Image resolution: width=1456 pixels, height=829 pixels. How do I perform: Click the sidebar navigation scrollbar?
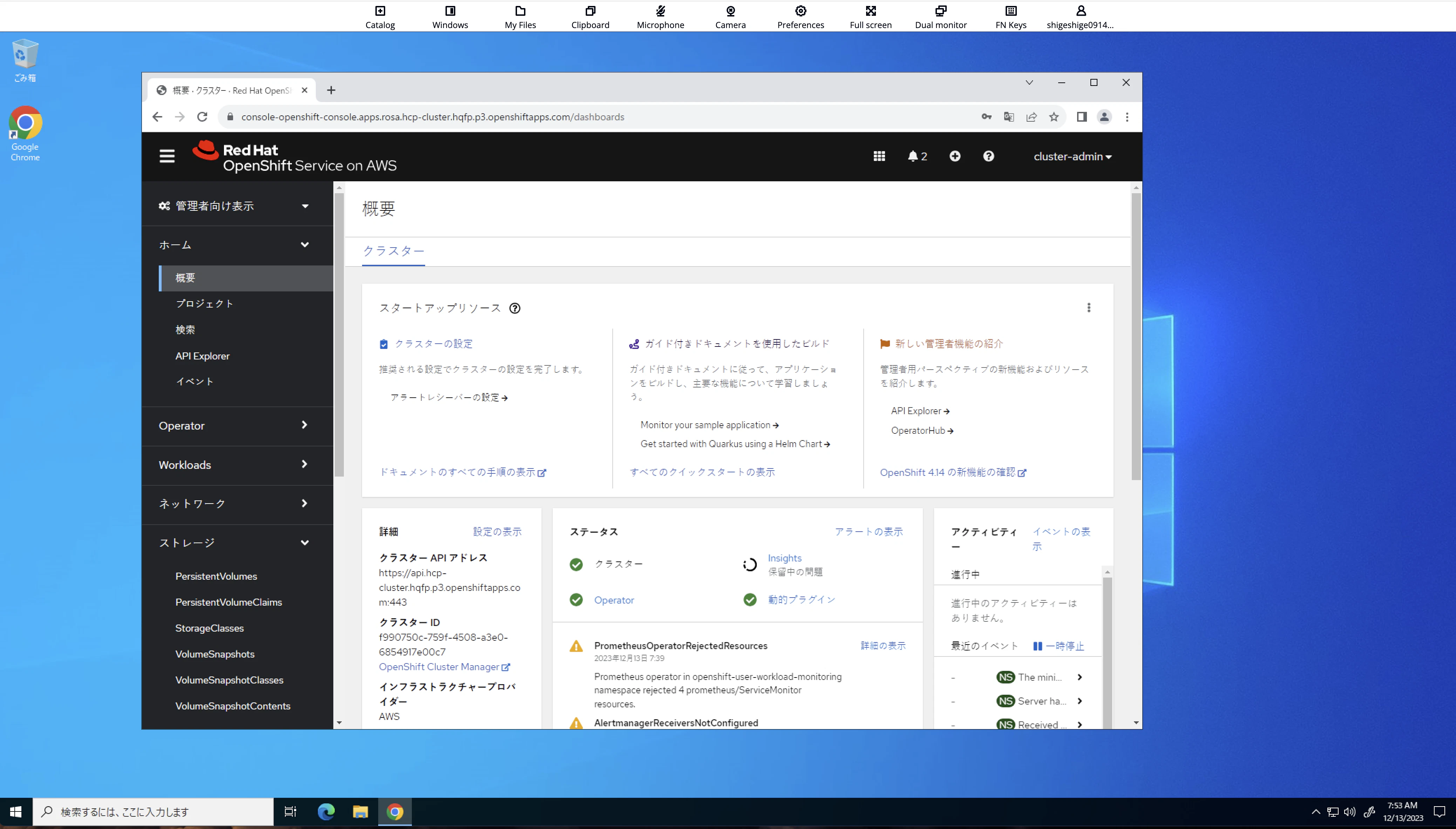(x=339, y=335)
